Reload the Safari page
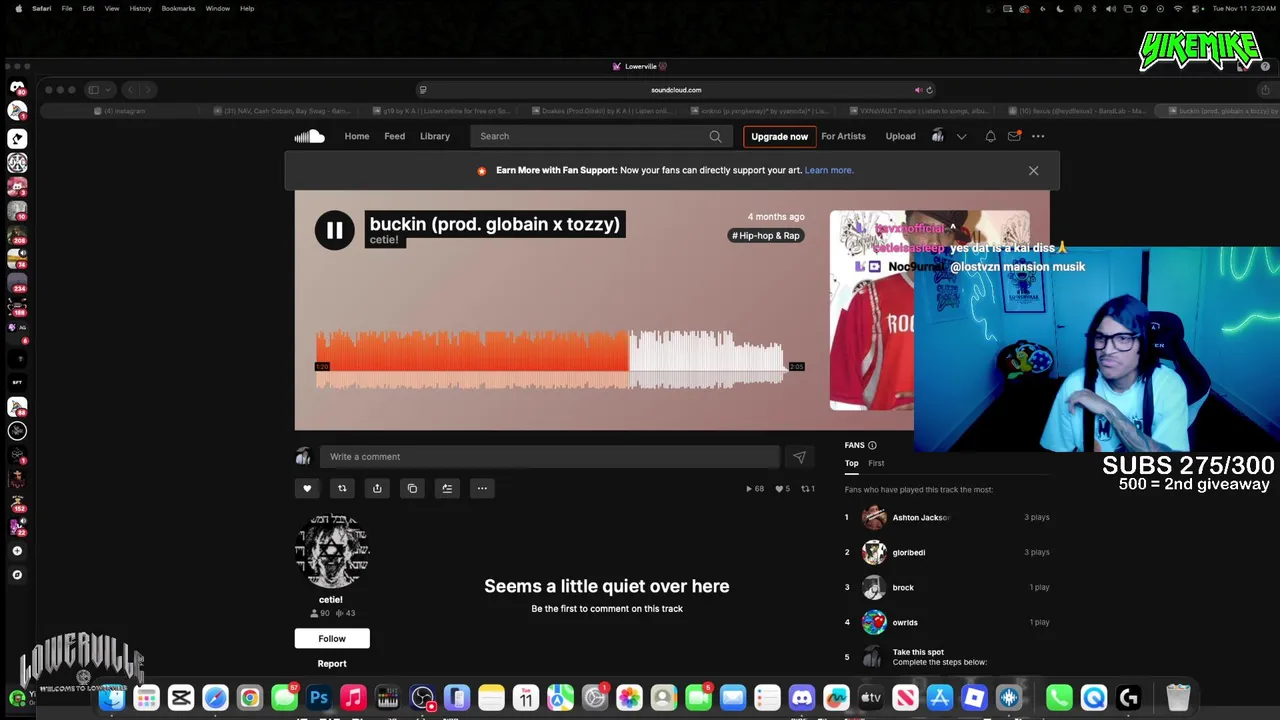The height and width of the screenshot is (720, 1280). tap(929, 90)
